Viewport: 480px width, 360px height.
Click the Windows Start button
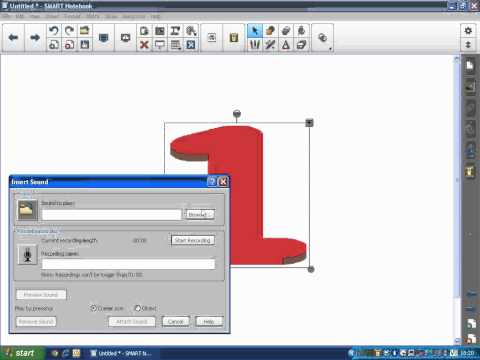21,353
